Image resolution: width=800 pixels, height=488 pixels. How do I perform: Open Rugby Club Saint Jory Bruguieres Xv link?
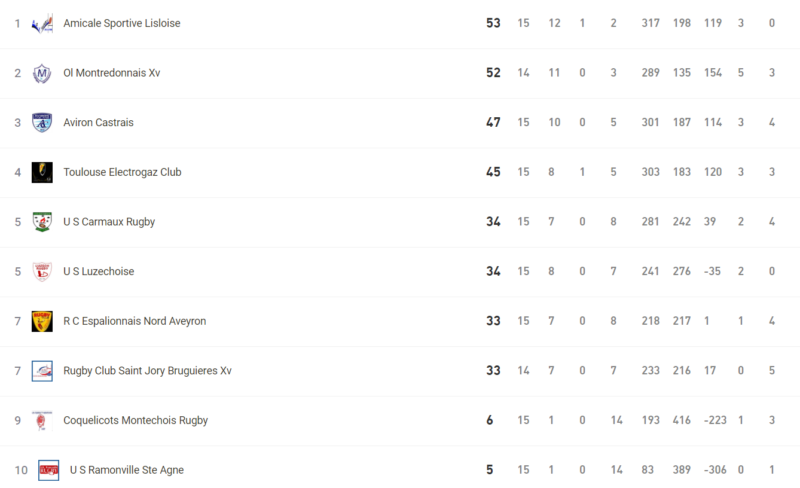pyautogui.click(x=147, y=371)
